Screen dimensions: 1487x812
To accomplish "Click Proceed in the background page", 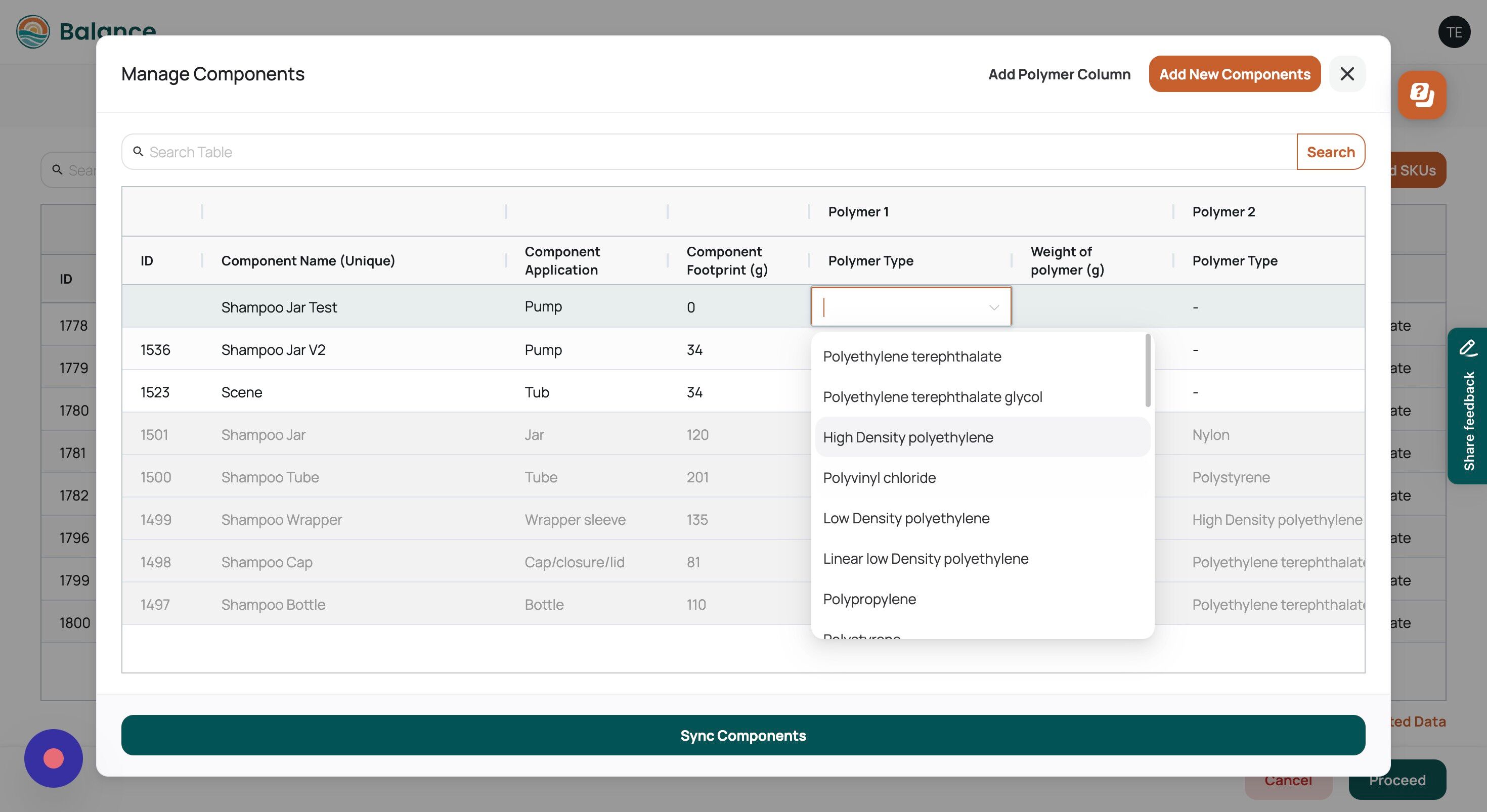I will pos(1397,780).
